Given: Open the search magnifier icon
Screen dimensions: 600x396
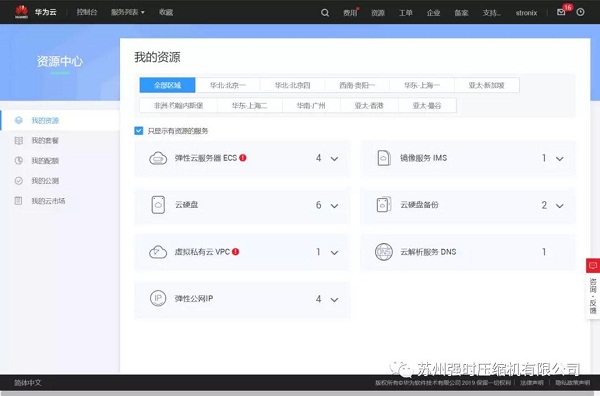Looking at the screenshot, I should tap(325, 13).
